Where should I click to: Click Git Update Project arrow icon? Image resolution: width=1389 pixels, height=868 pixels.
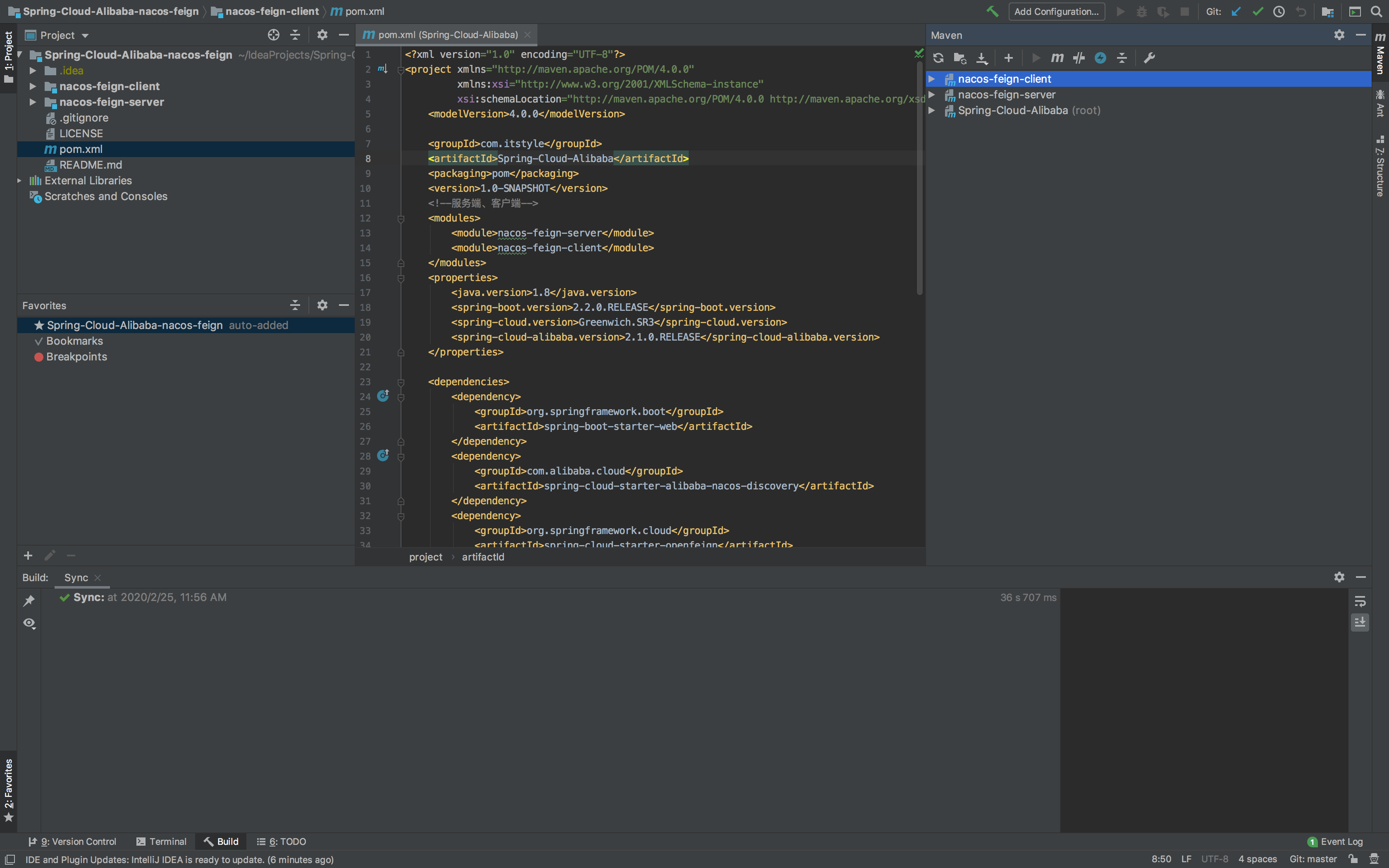click(1237, 11)
